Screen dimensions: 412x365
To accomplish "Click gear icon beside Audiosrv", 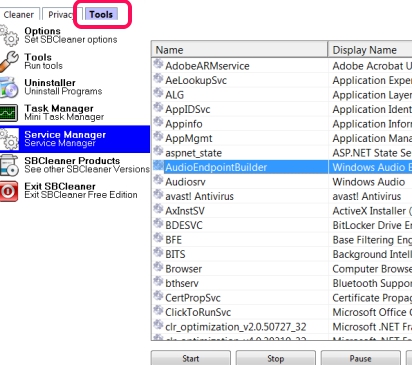I will (x=158, y=180).
